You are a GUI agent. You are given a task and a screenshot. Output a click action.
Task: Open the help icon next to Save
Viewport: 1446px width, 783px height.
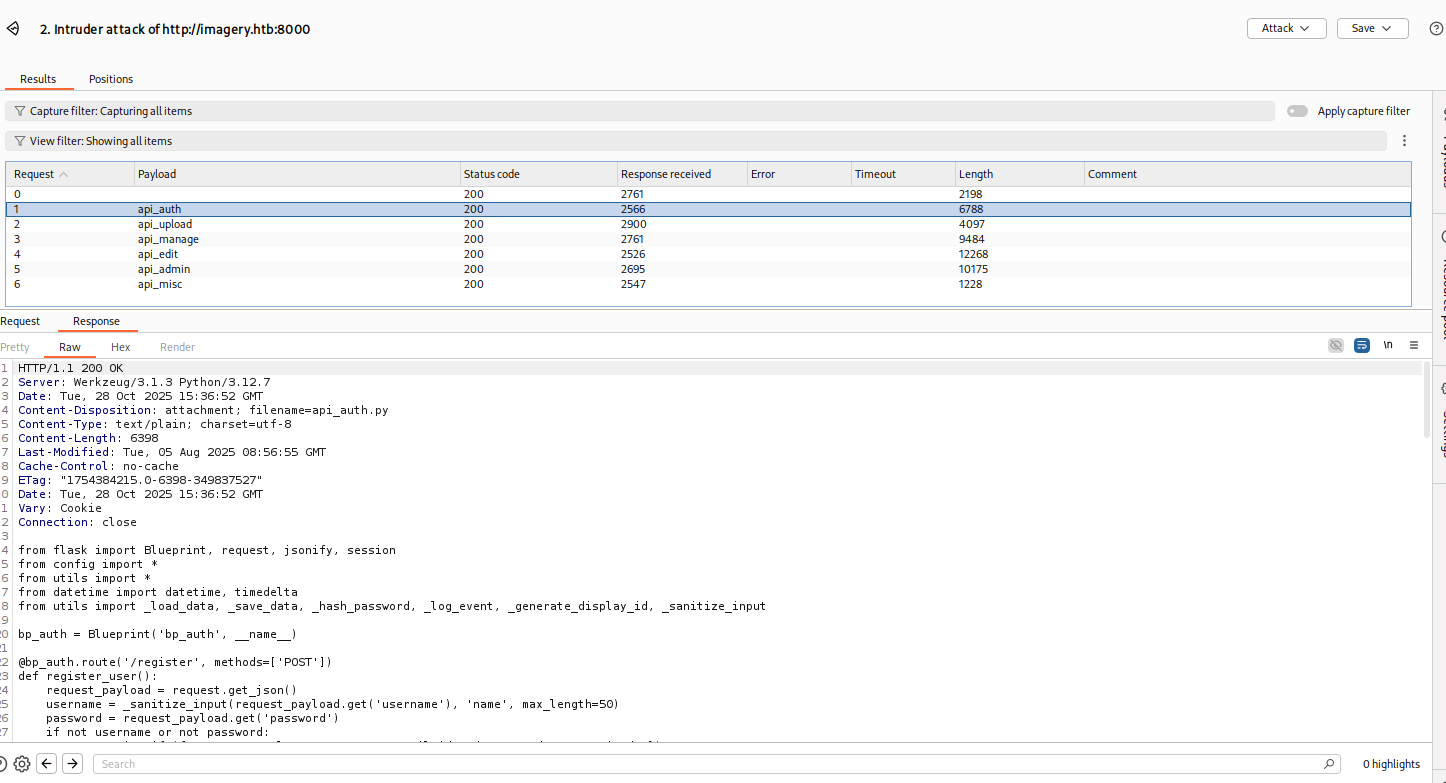click(x=1436, y=29)
